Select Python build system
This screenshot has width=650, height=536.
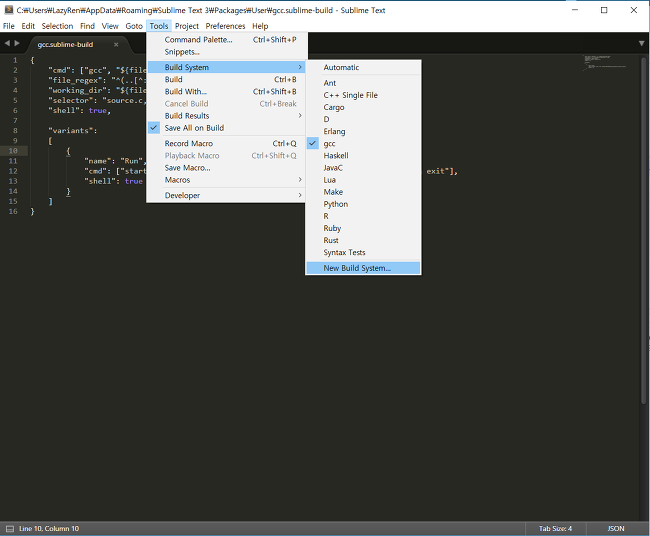pos(363,204)
